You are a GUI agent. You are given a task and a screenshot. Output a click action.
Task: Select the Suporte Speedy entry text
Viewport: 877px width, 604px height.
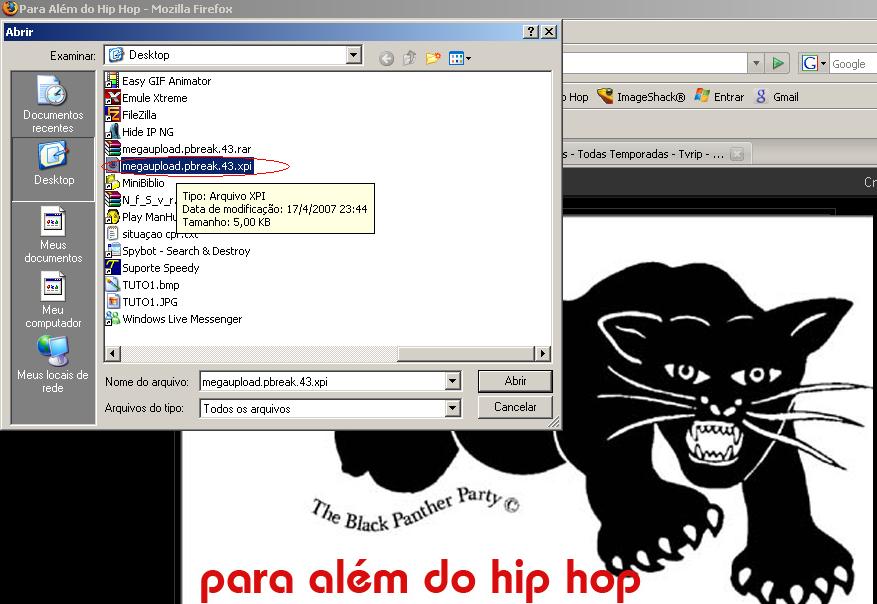tap(161, 268)
